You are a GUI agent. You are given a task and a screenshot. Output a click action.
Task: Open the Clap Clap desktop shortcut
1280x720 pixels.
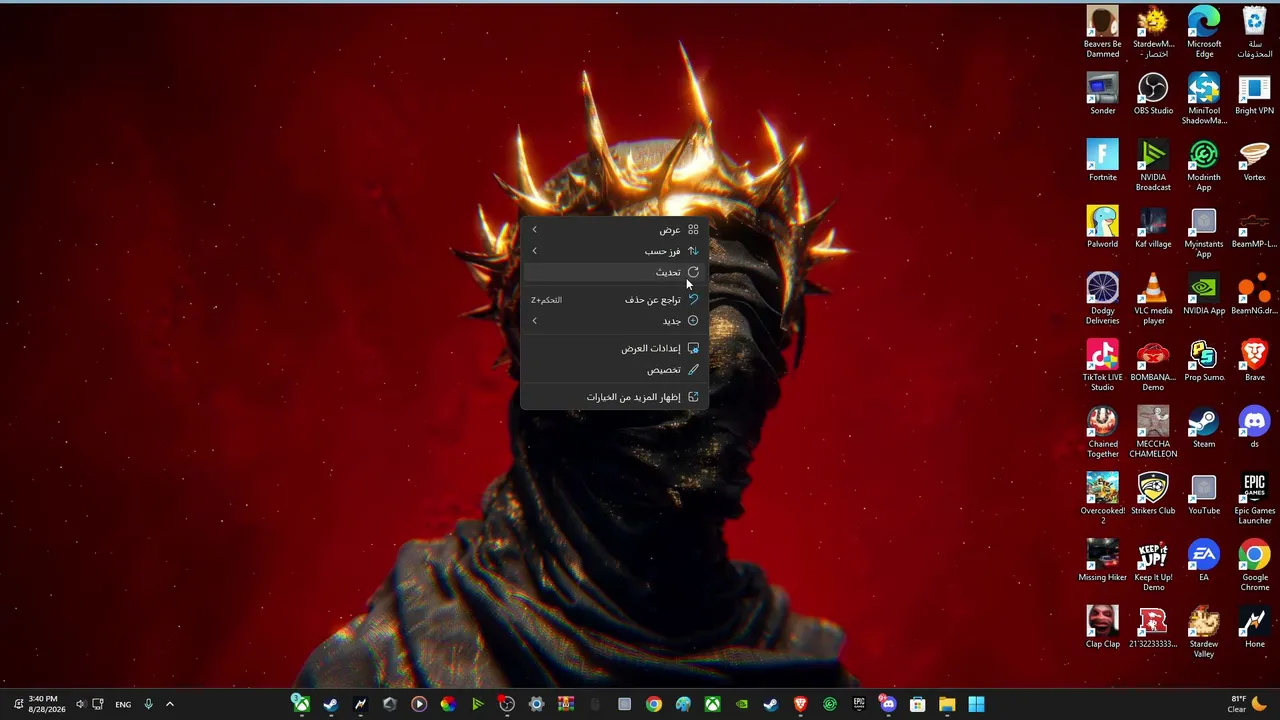(1103, 628)
